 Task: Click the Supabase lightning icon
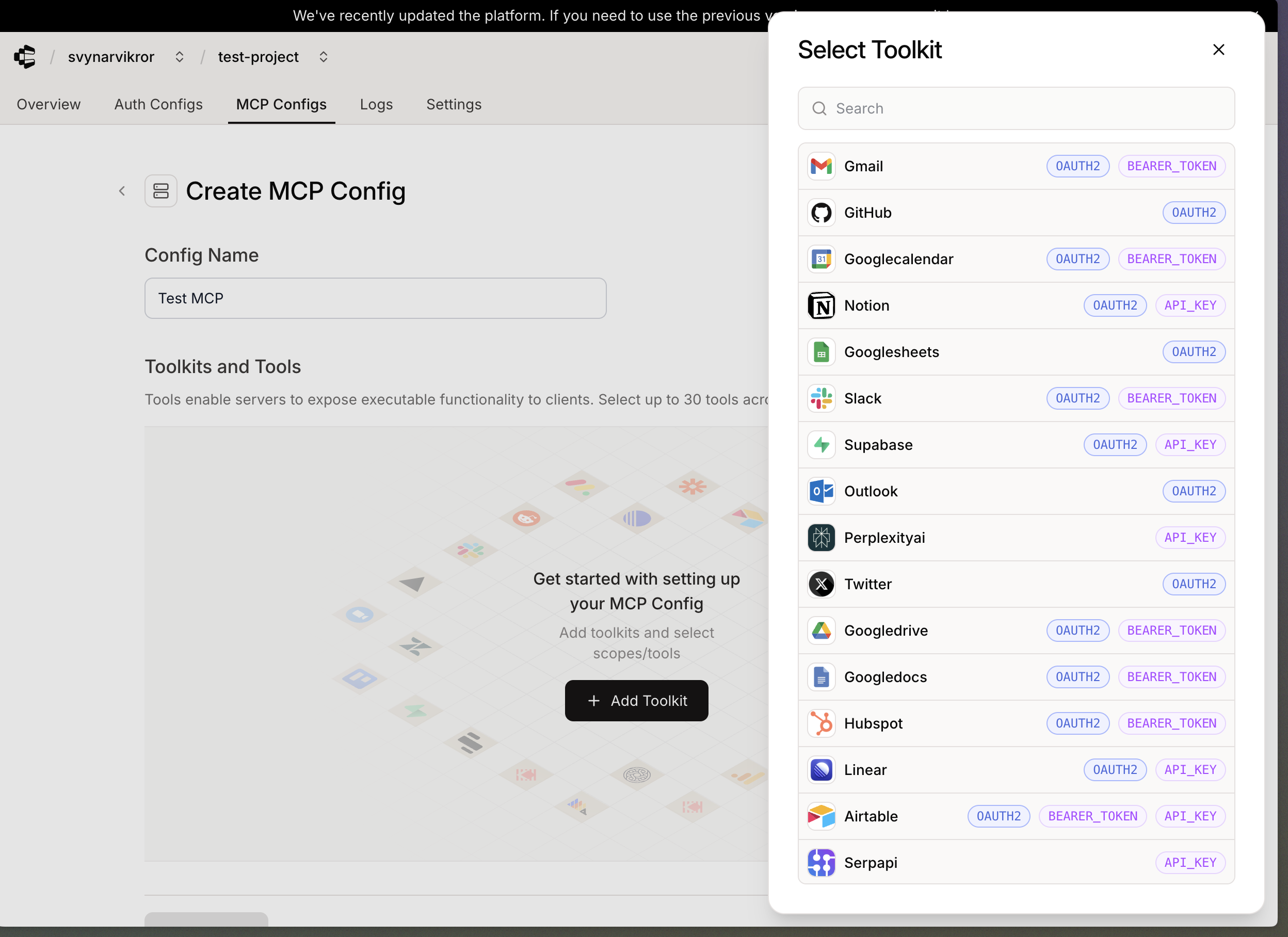coord(821,445)
